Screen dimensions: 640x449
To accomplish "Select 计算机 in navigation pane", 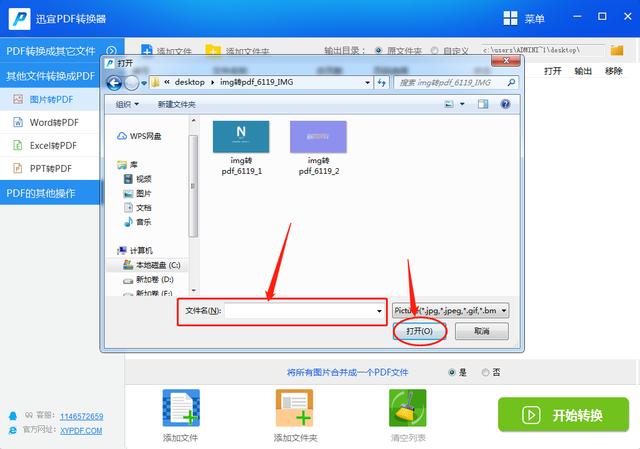I will click(x=135, y=250).
